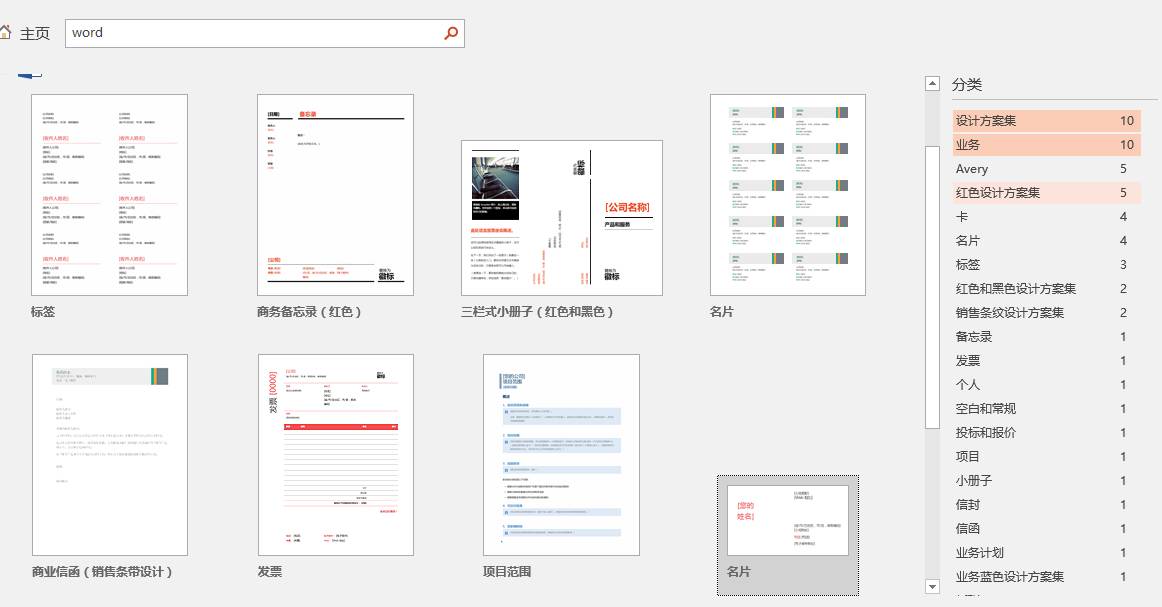Open the 标签 template
The height and width of the screenshot is (607, 1162).
(109, 194)
